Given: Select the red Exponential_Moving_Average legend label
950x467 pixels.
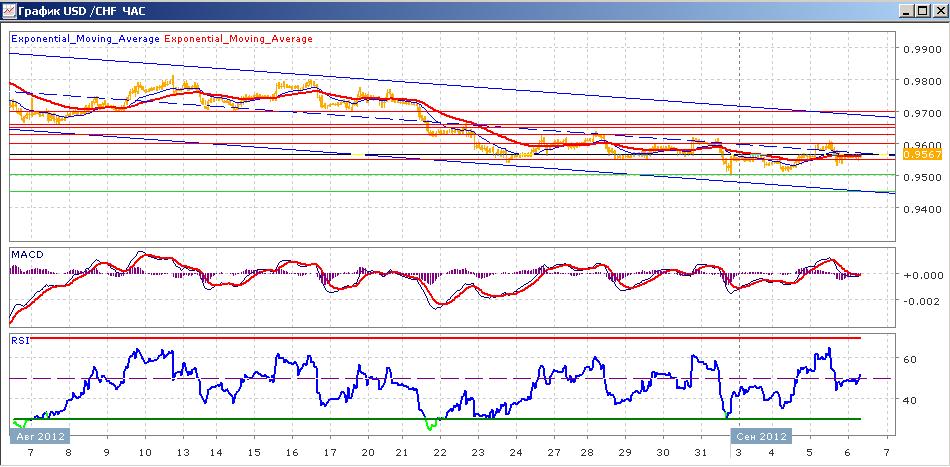Looking at the screenshot, I should [239, 39].
